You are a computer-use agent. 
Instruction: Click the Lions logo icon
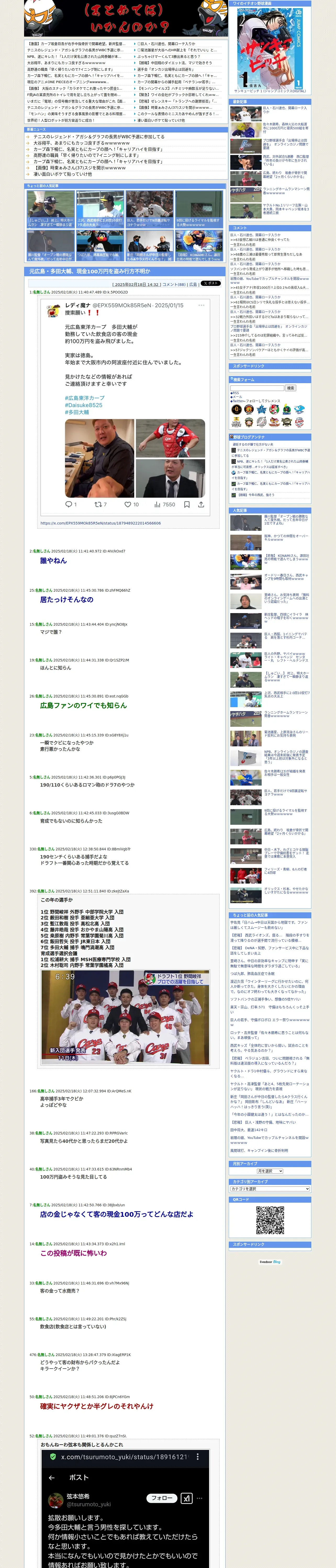pyautogui.click(x=299, y=422)
